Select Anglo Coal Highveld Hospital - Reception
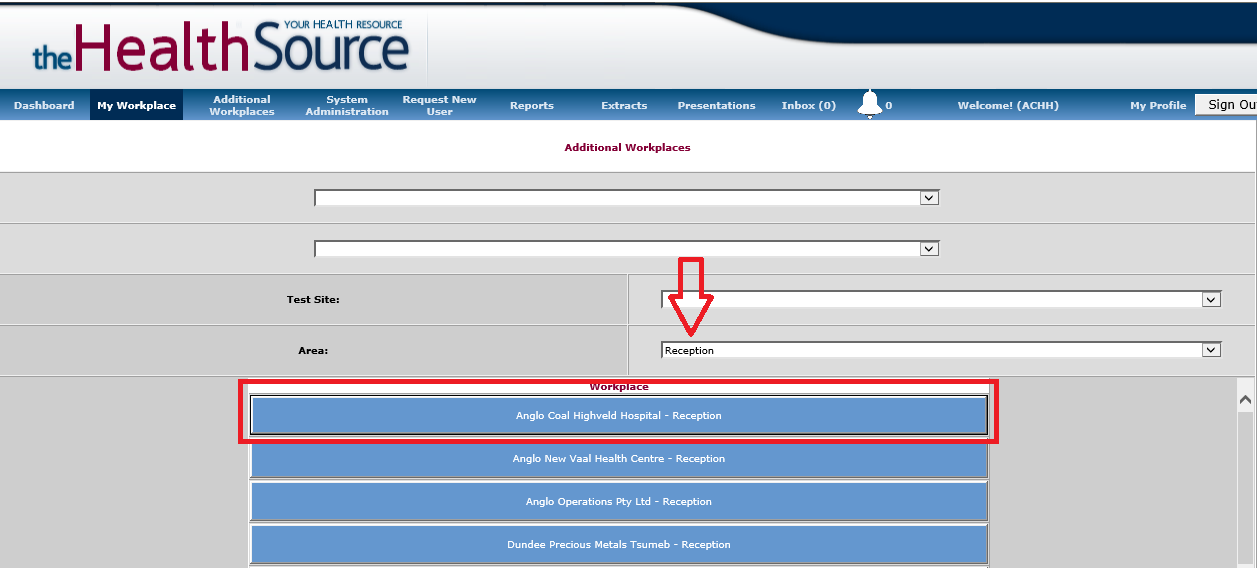 [619, 415]
